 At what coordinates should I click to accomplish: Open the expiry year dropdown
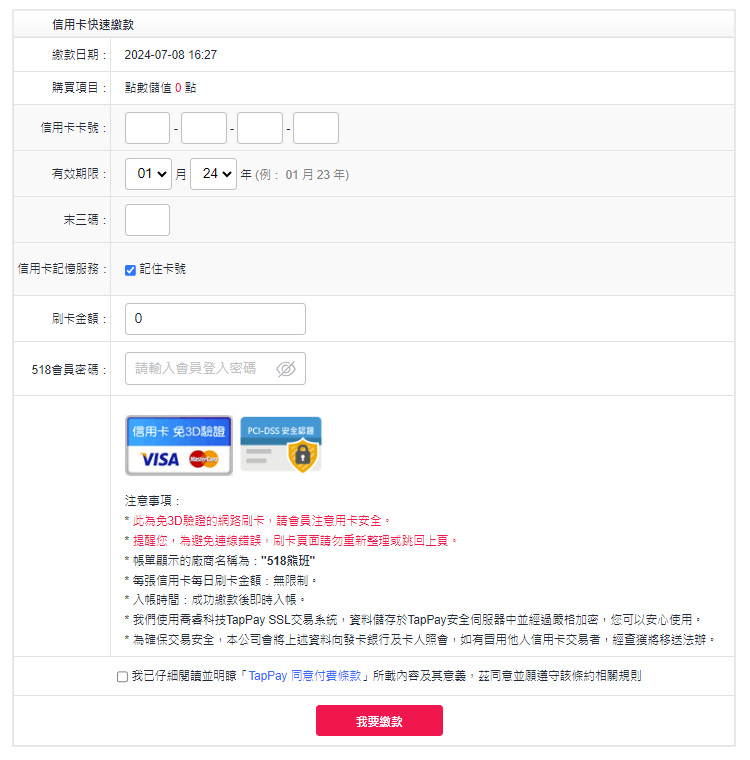pos(213,174)
